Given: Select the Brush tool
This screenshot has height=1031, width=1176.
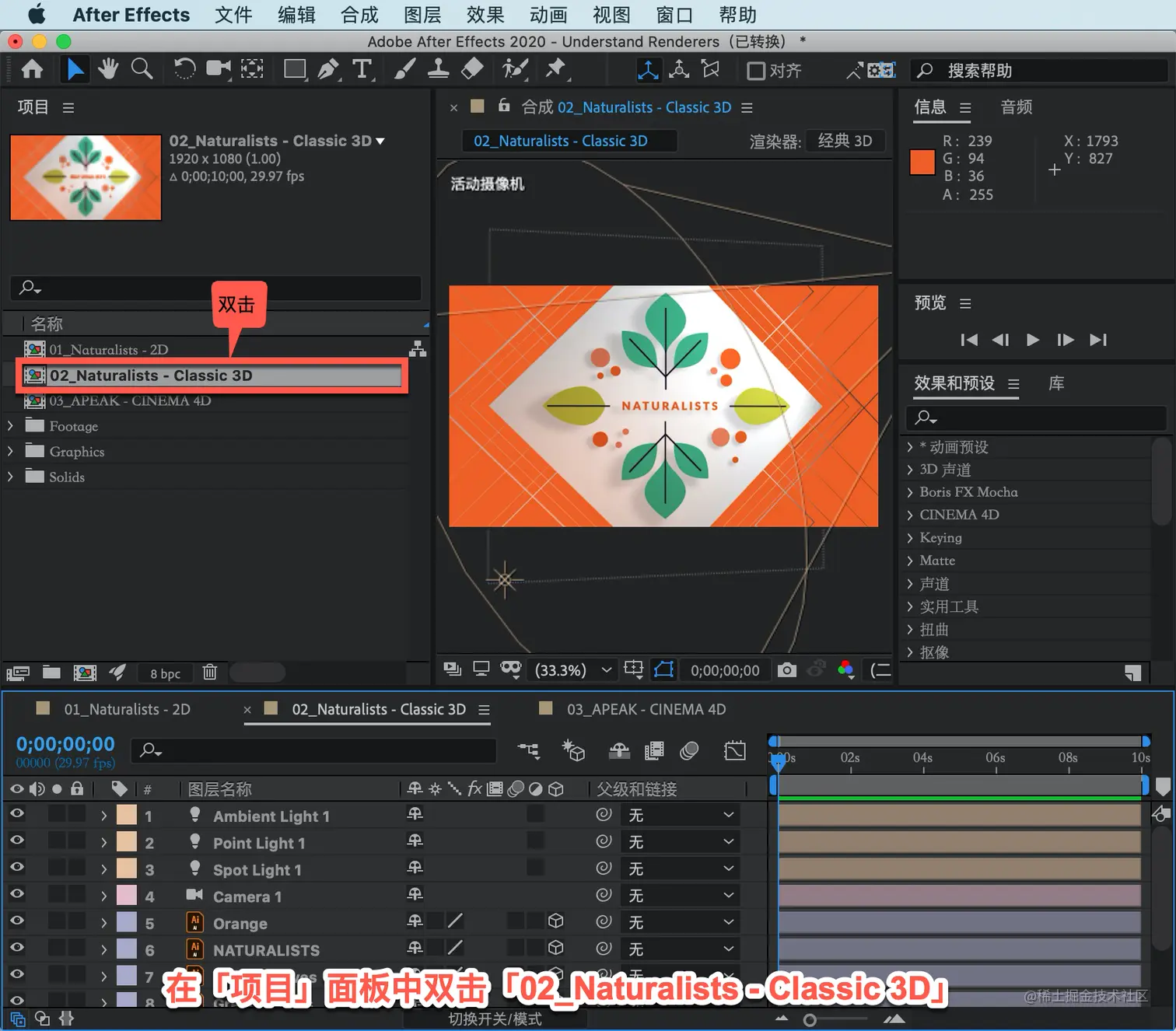Looking at the screenshot, I should coord(404,70).
